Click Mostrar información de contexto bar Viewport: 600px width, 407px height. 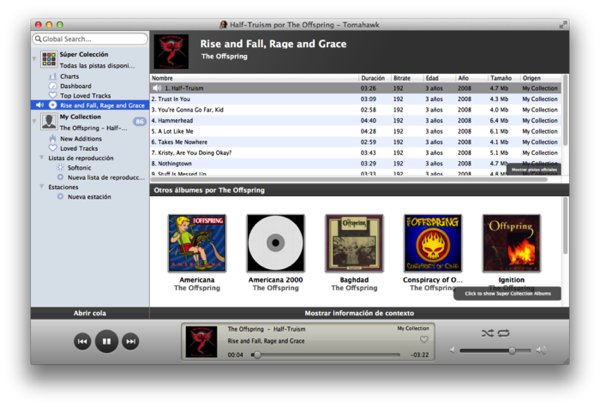pyautogui.click(x=359, y=313)
